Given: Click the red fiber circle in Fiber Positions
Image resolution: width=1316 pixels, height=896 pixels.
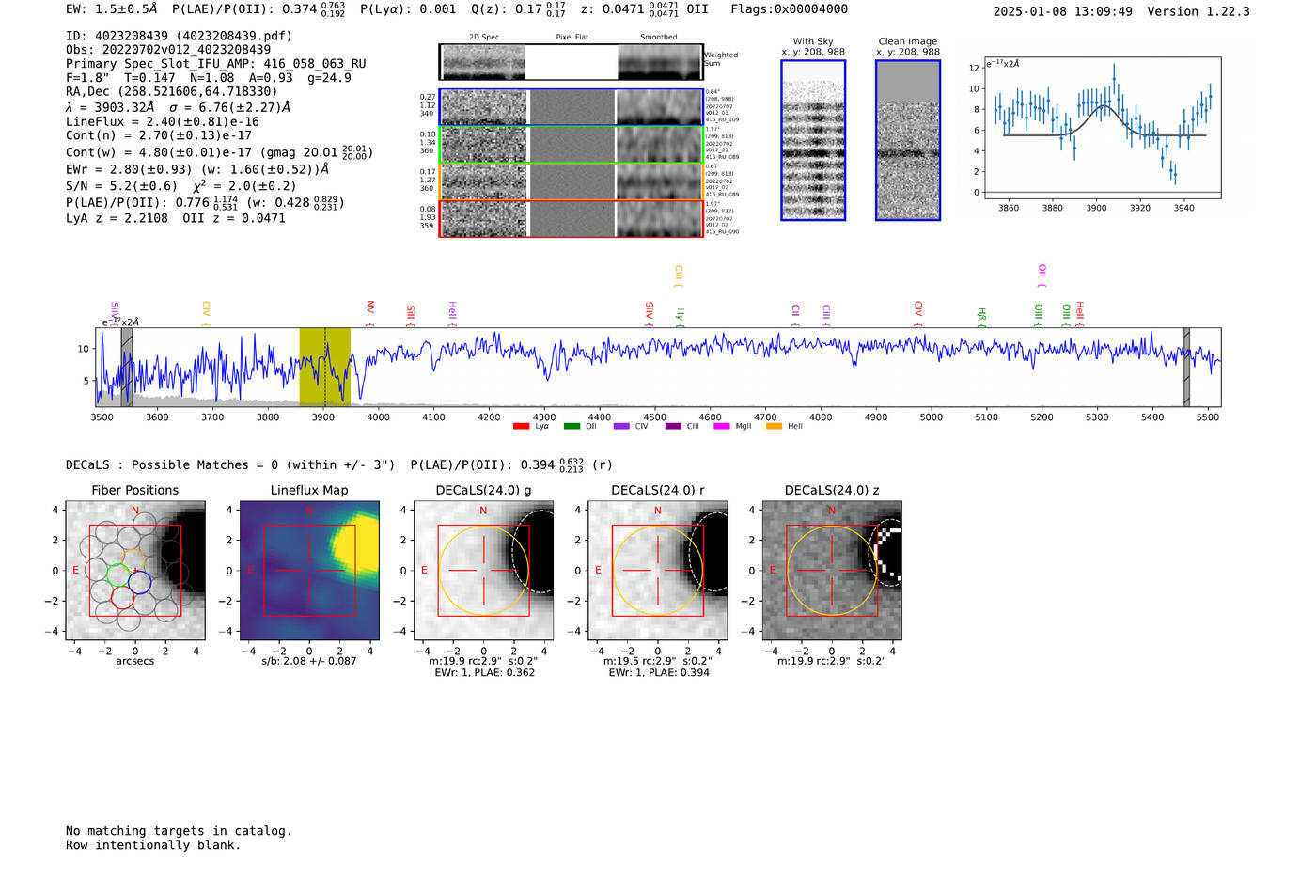Looking at the screenshot, I should point(122,597).
